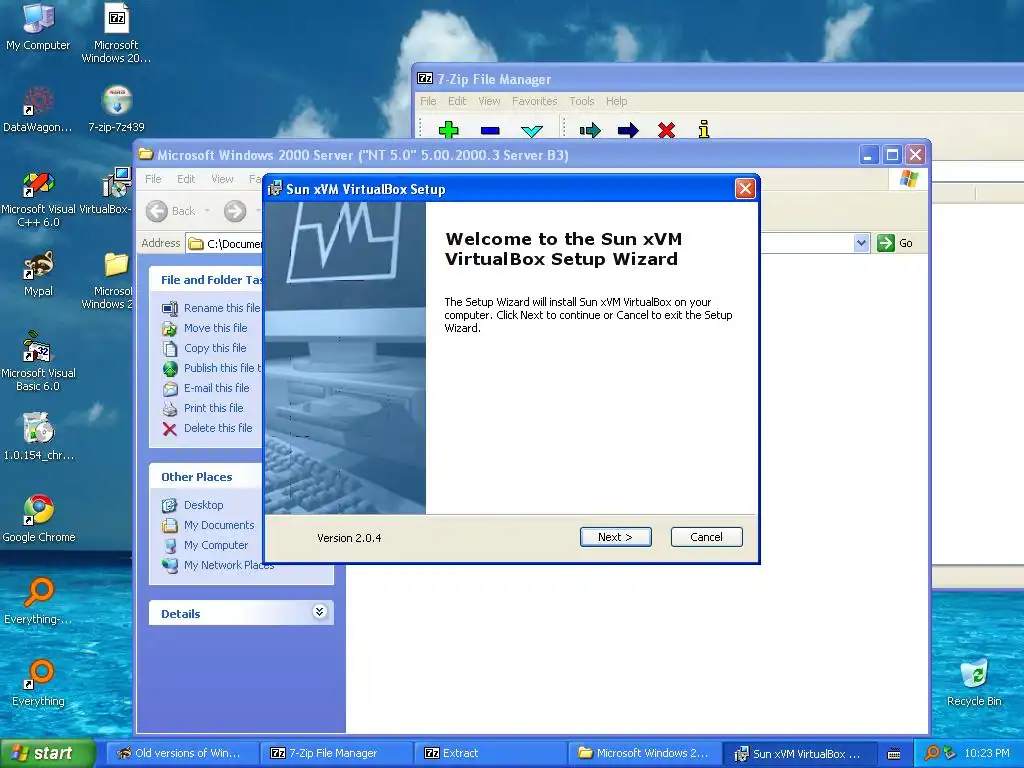Image resolution: width=1024 pixels, height=768 pixels.
Task: Open View menu in 7-Zip File Manager
Action: [488, 101]
